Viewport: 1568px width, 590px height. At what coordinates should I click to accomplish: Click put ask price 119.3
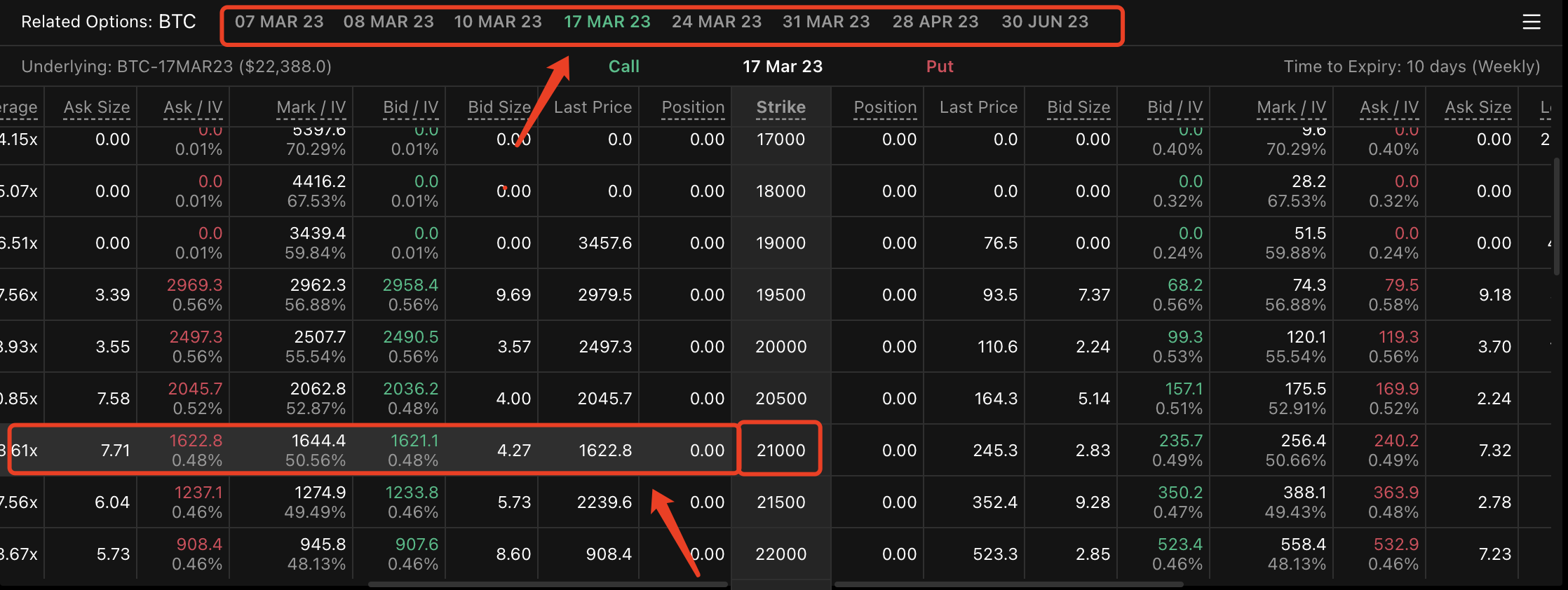1399,337
